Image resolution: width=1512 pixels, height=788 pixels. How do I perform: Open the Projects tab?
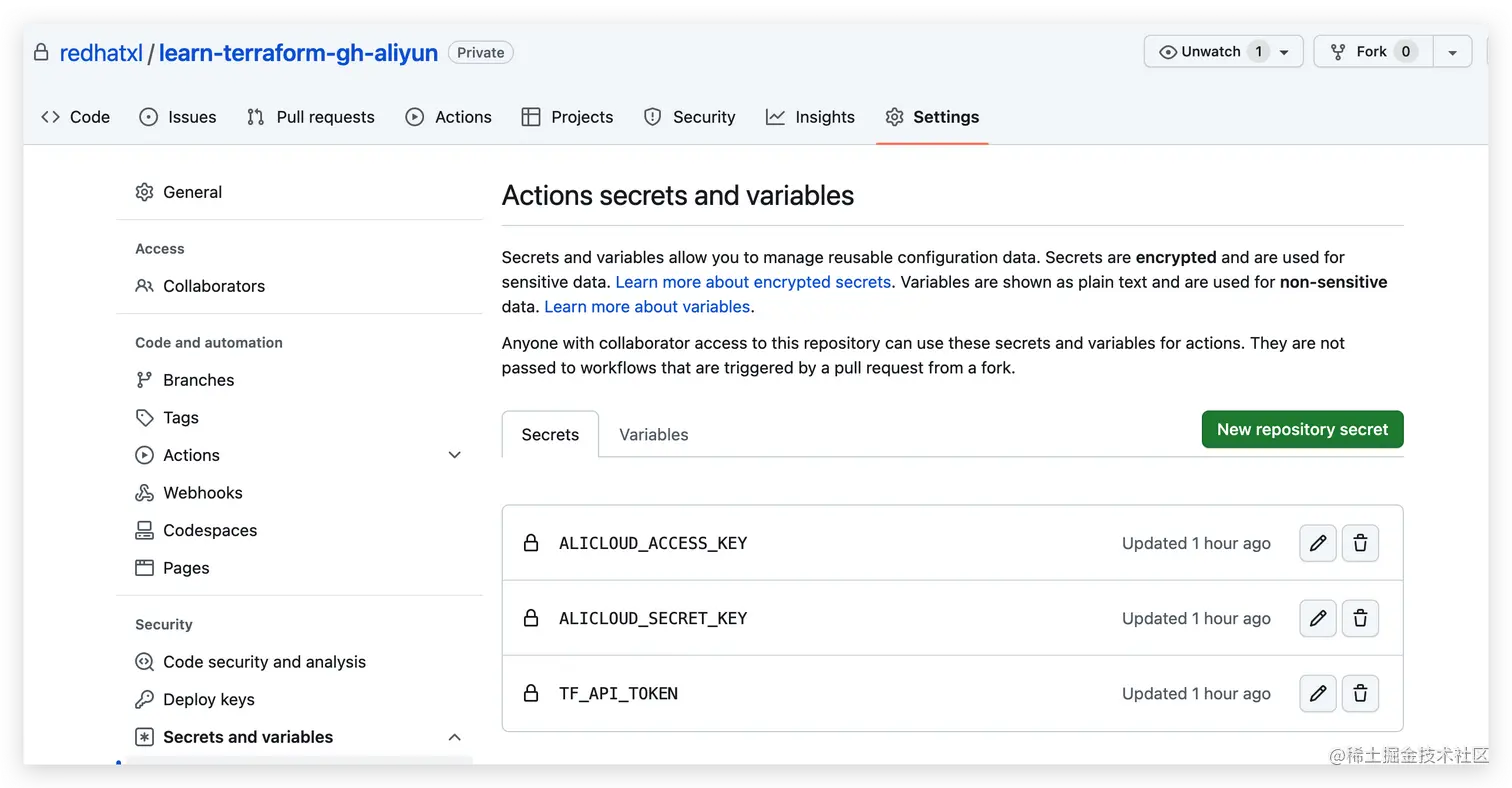tap(568, 117)
